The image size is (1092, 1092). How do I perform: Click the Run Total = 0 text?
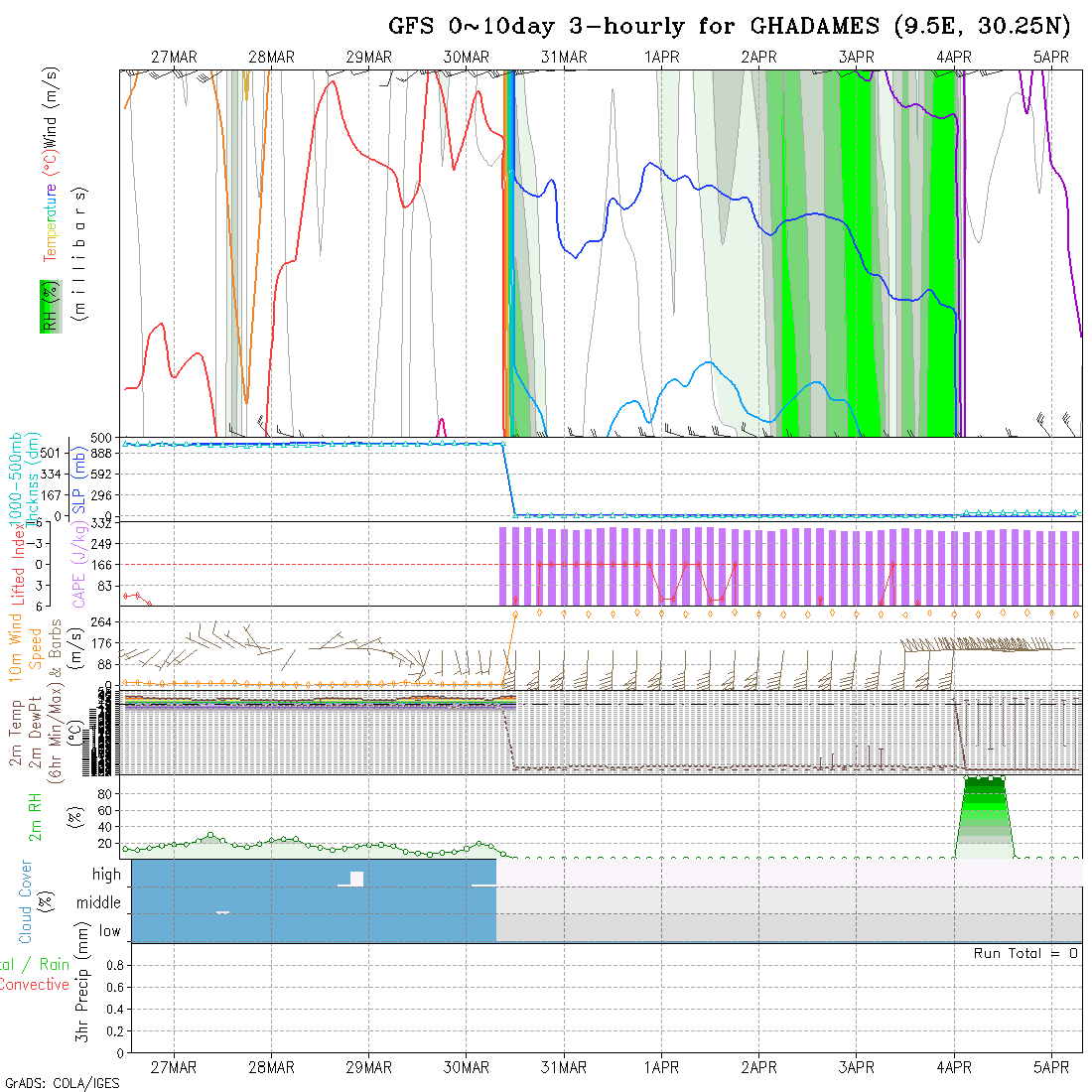pyautogui.click(x=1025, y=953)
